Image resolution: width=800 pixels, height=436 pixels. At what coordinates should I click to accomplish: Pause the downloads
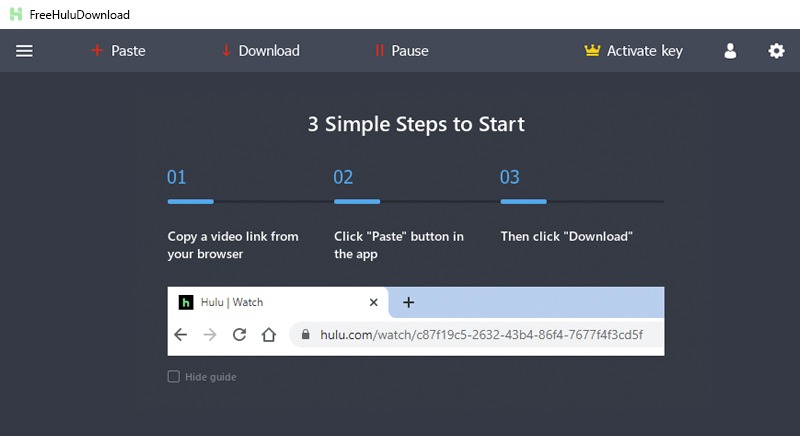point(401,51)
